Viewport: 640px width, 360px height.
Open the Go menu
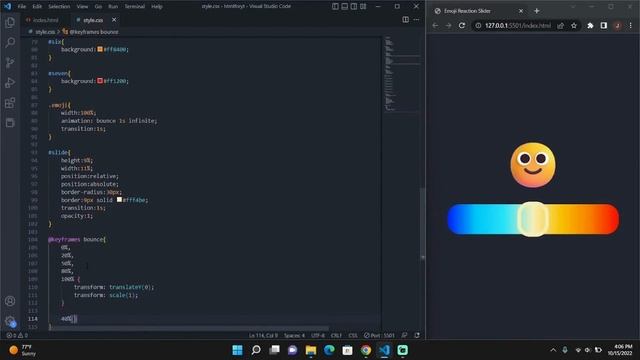click(98, 7)
